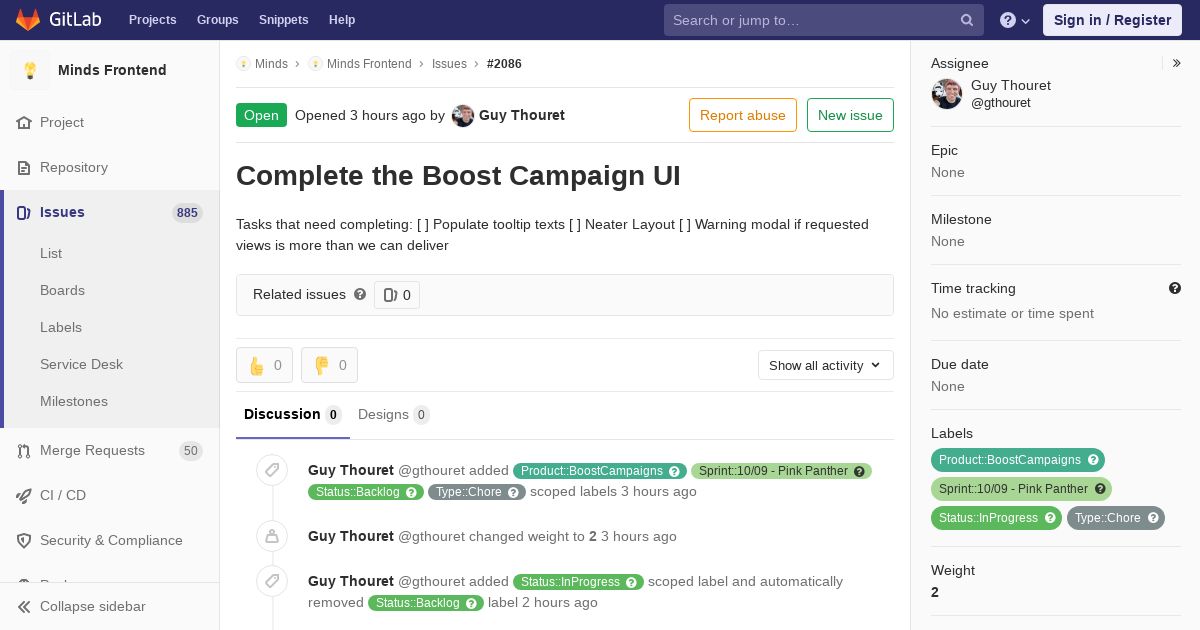1200x630 pixels.
Task: Click Issues breadcrumb link
Action: pos(449,63)
